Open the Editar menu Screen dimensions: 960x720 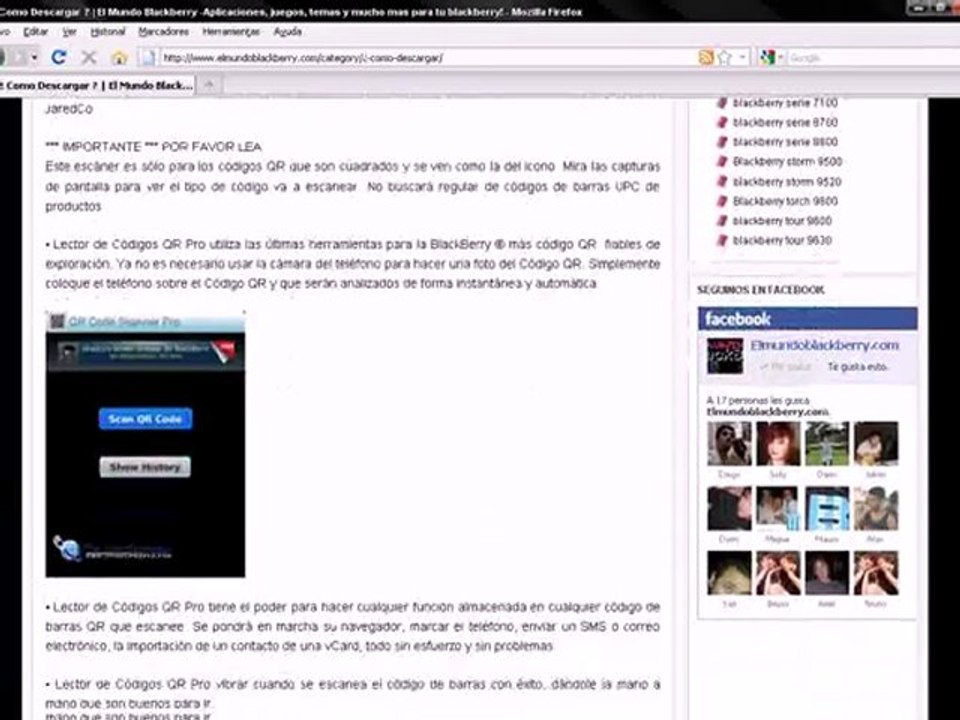tap(36, 31)
